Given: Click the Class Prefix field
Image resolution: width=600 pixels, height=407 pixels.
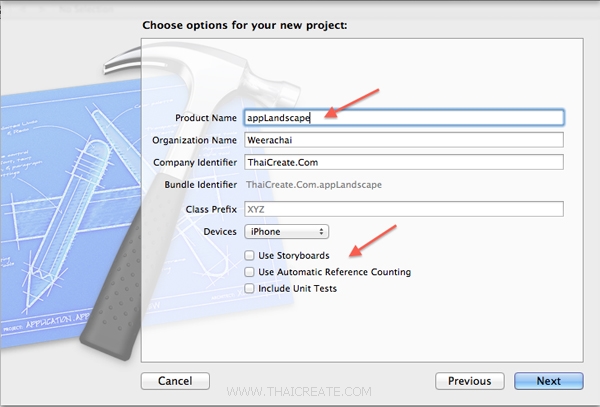Looking at the screenshot, I should click(x=404, y=209).
